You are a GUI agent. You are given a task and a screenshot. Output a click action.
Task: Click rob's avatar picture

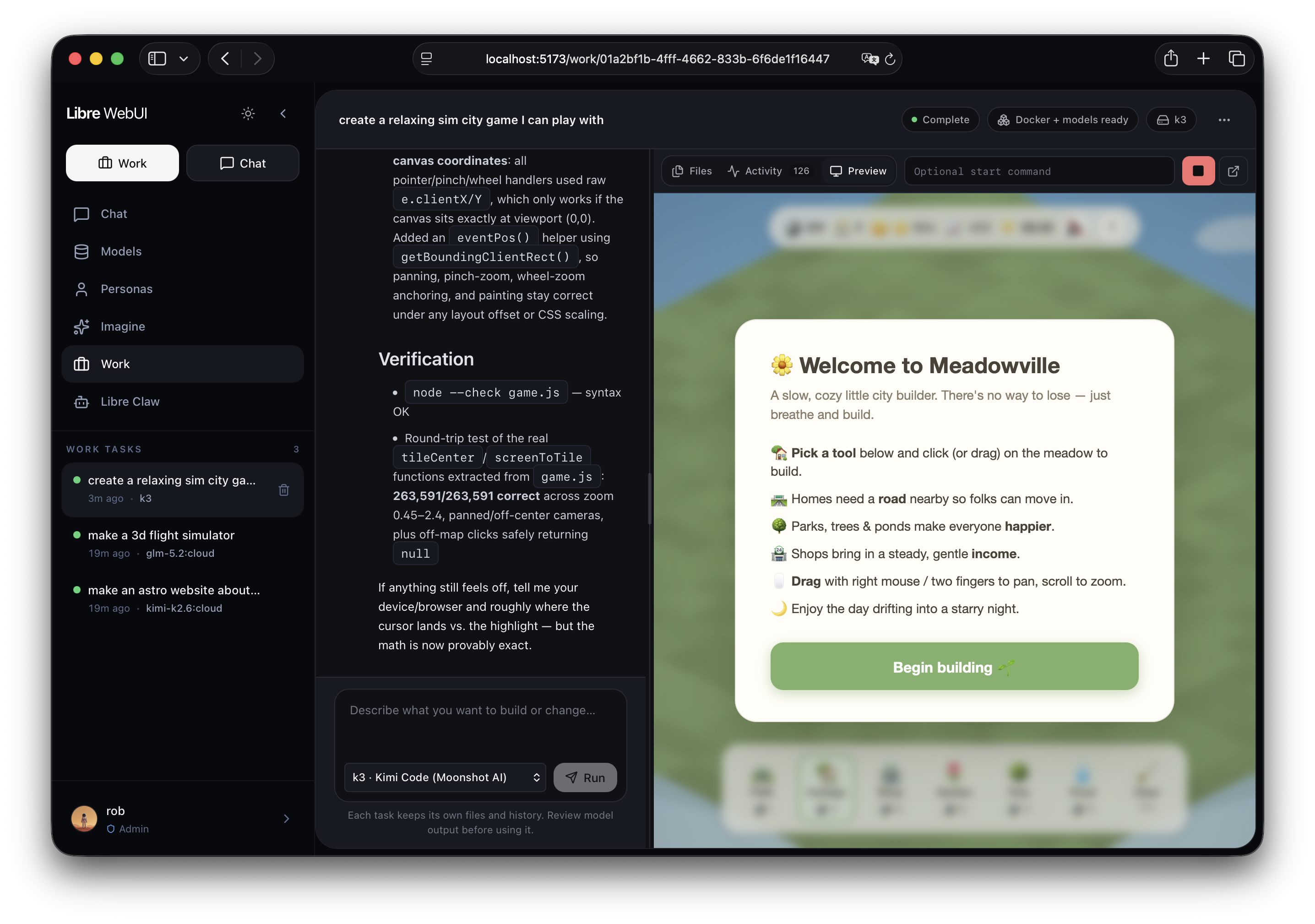click(84, 819)
